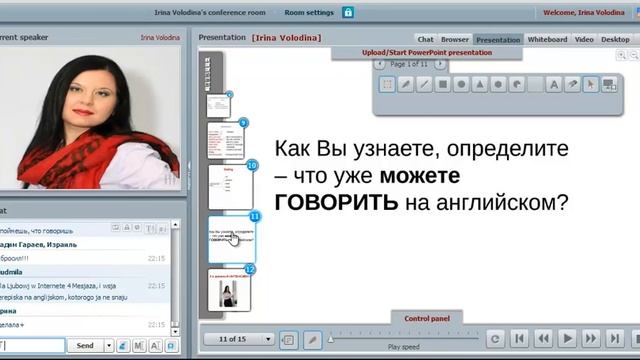Open the Control panel tab
Image resolution: width=640 pixels, height=360 pixels.
coord(427,318)
